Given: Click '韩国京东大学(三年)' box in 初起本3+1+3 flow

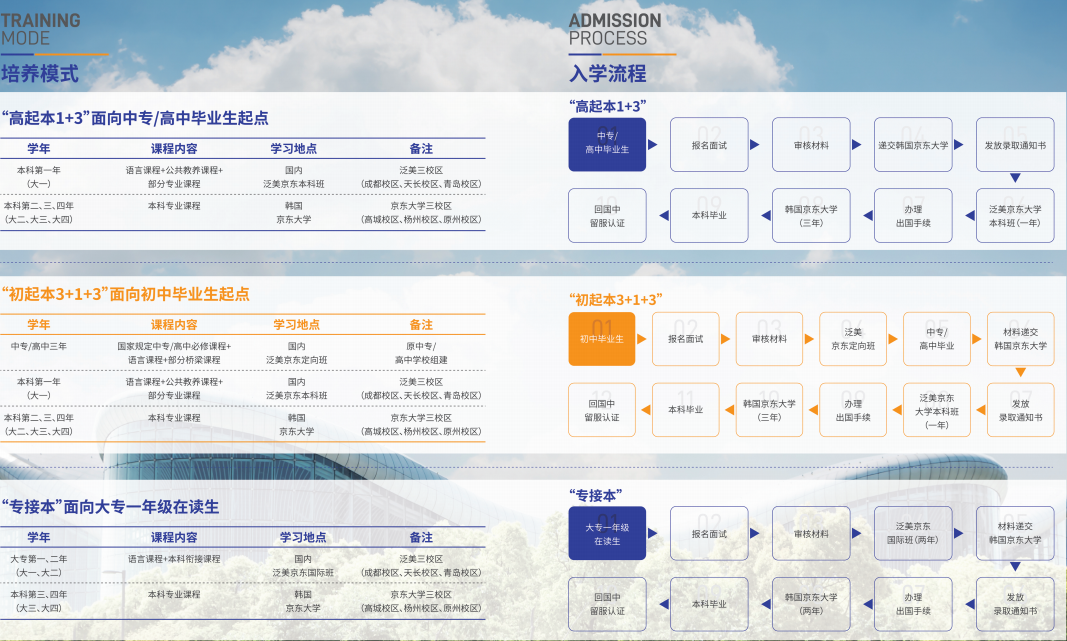Looking at the screenshot, I should (x=769, y=410).
